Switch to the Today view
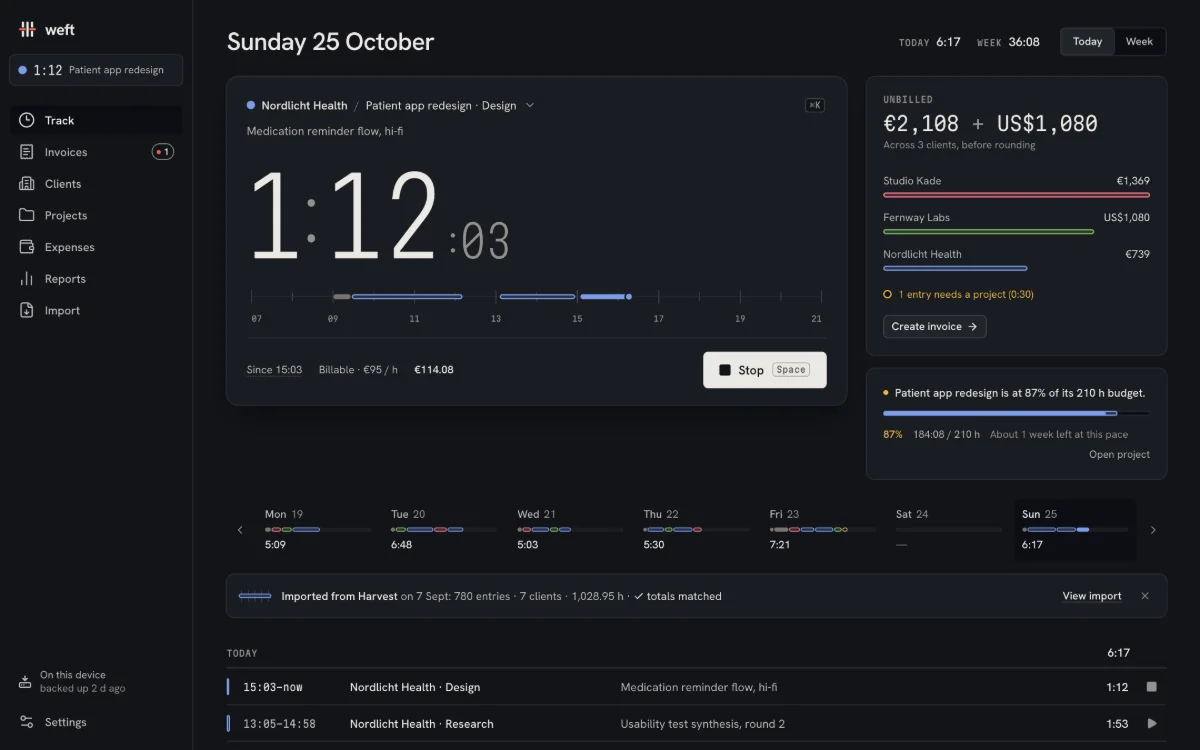Screen dimensions: 1200x750 [x=1087, y=41]
